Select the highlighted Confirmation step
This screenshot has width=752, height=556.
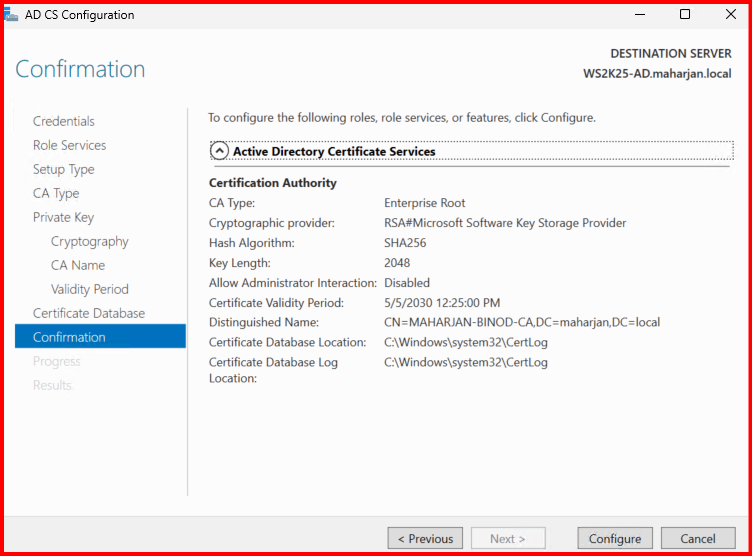tap(69, 337)
